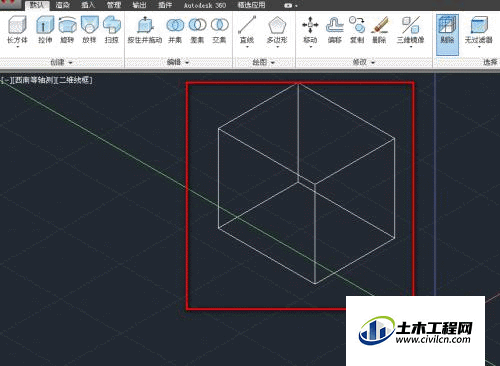Viewport: 500px width, 366px height.
Task: Open the 直线 dropdown arrow
Action: coord(247,47)
